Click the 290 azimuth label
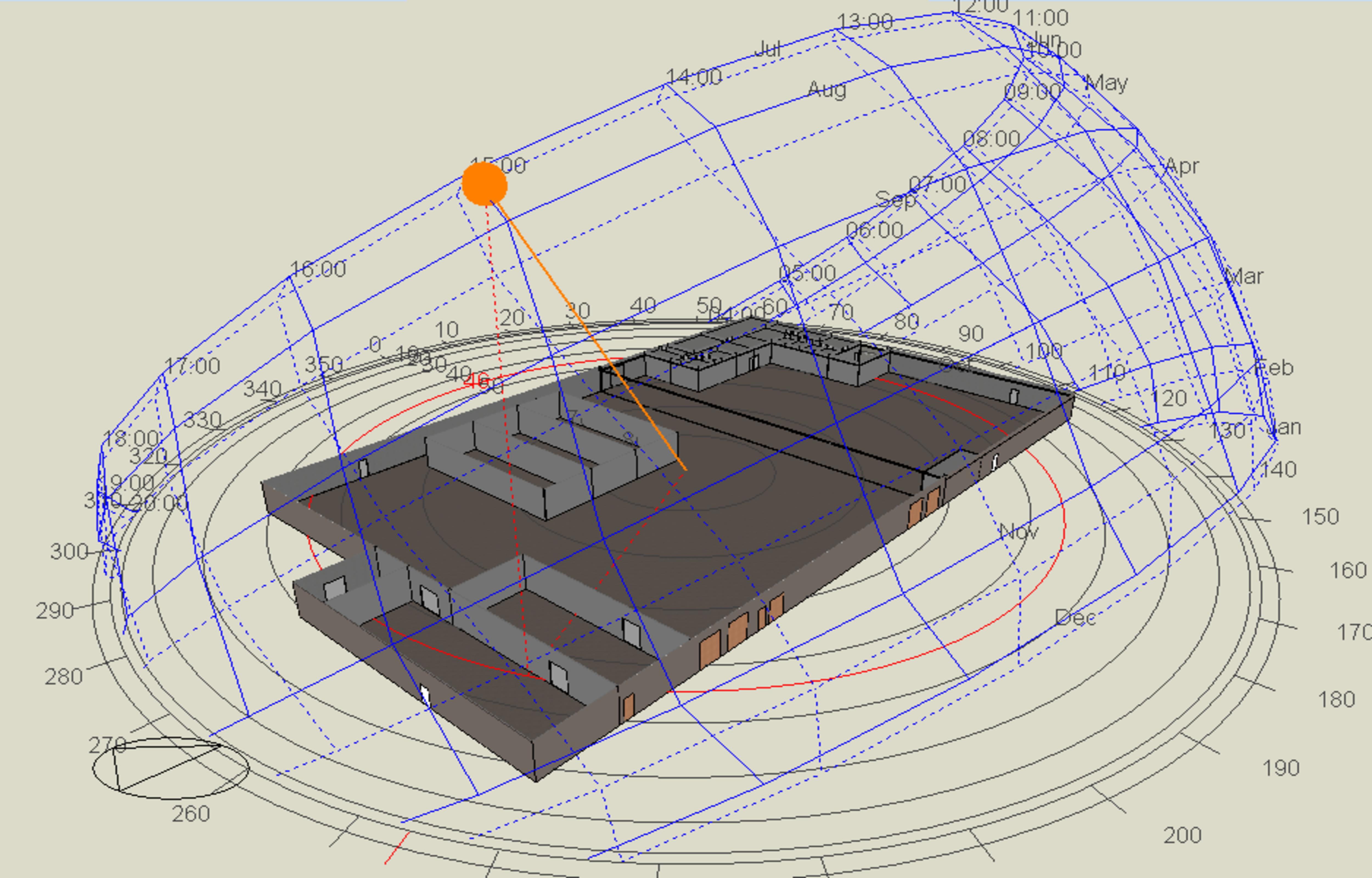Screen dimensions: 1372x878 pos(55,610)
